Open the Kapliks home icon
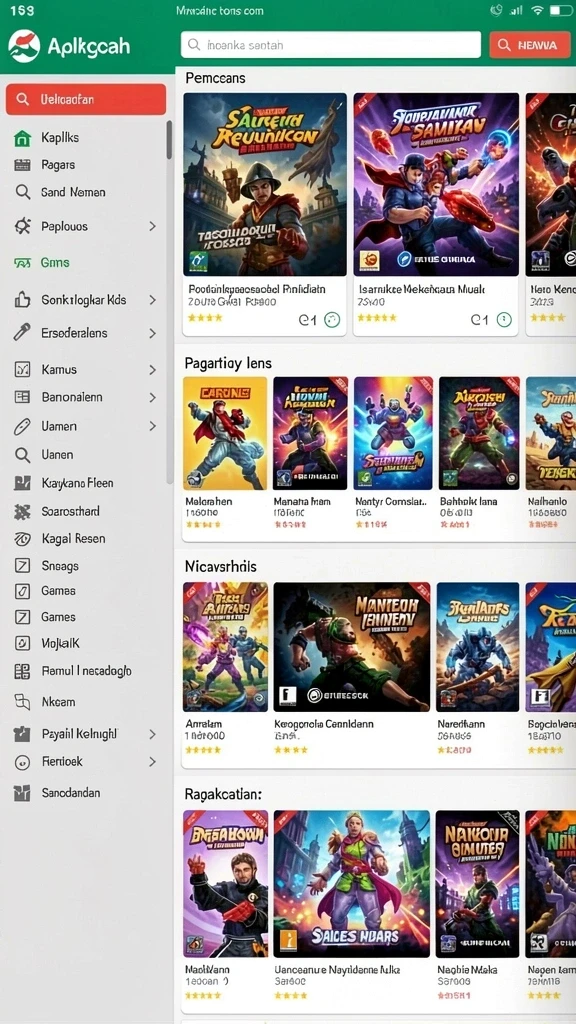The image size is (576, 1024). [23, 138]
